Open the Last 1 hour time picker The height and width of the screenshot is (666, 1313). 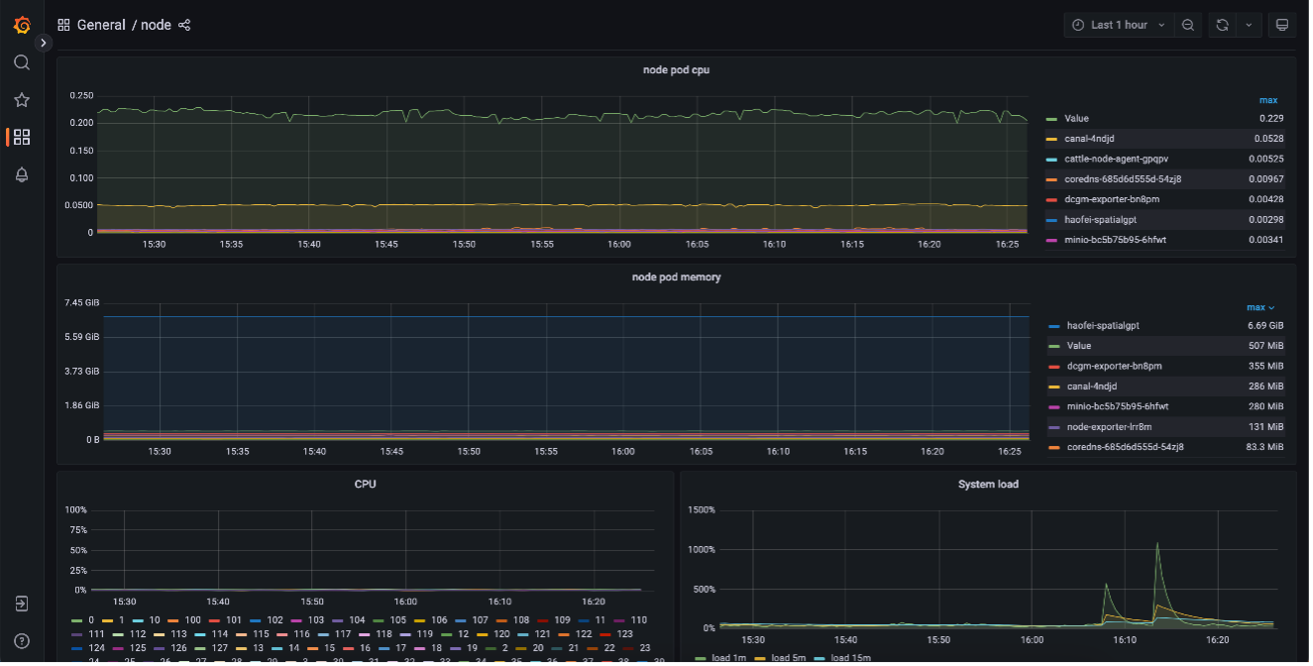pyautogui.click(x=1118, y=25)
